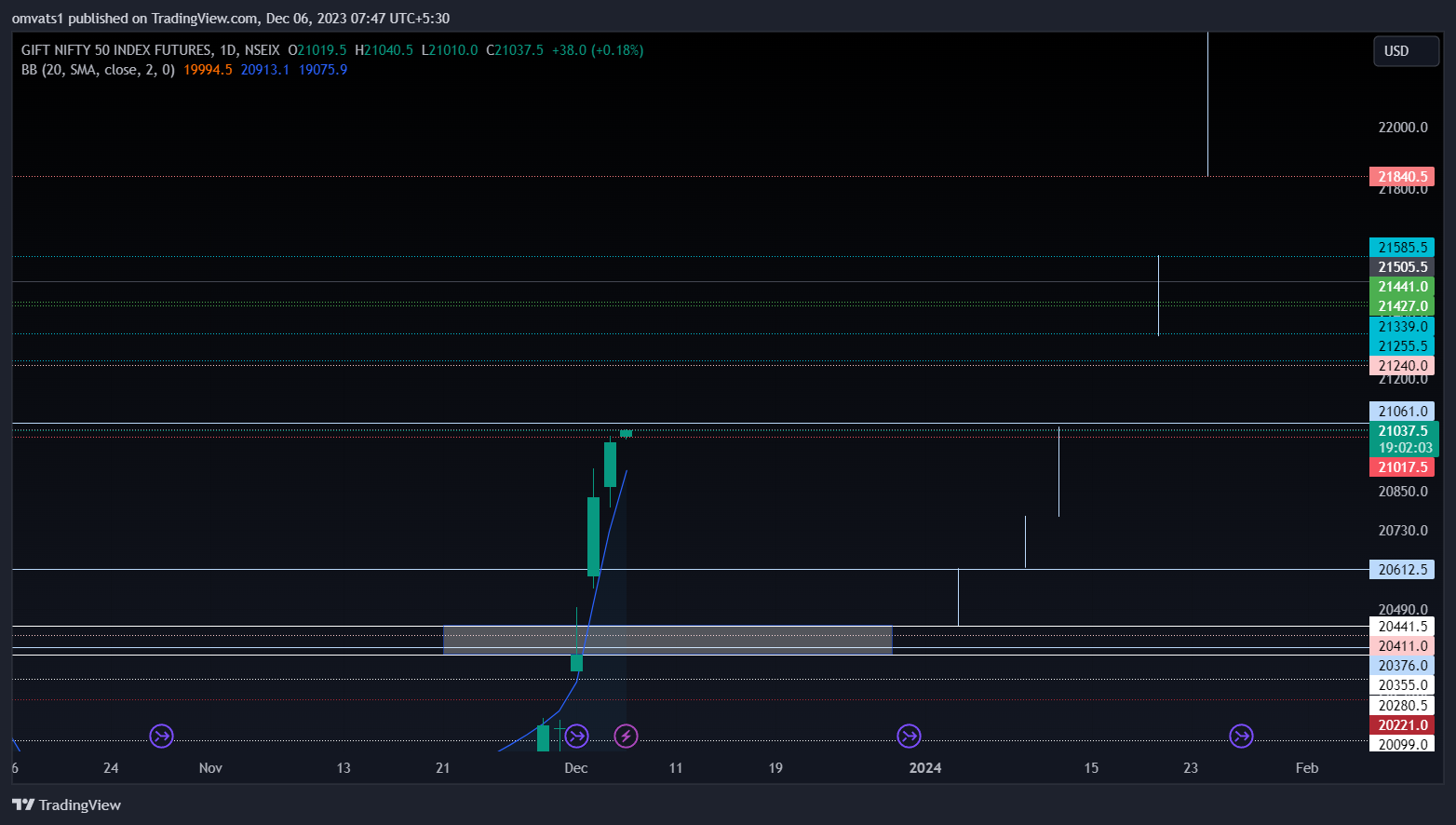
Task: Click BB value 19075.9
Action: click(323, 70)
